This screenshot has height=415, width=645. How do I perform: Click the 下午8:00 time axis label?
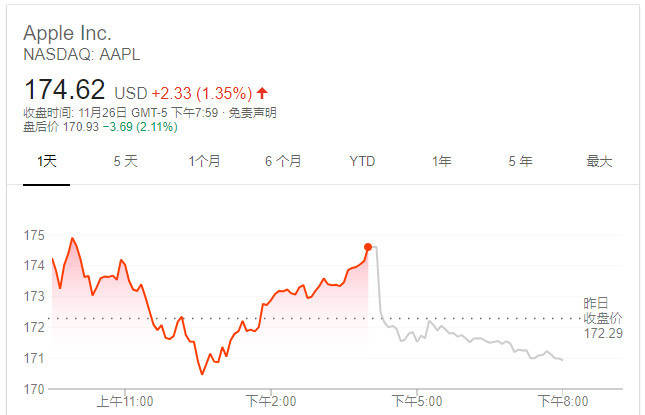[x=563, y=401]
